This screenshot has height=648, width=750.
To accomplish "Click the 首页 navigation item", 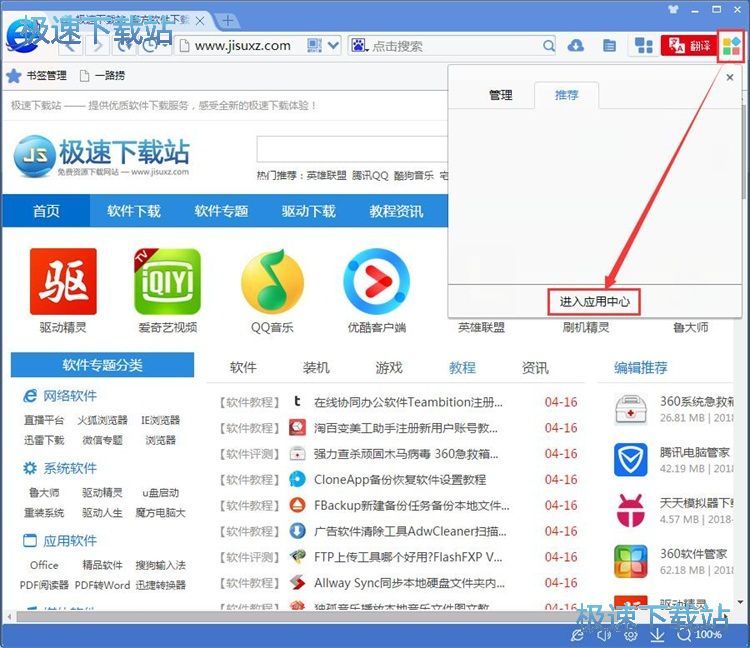I will [46, 211].
